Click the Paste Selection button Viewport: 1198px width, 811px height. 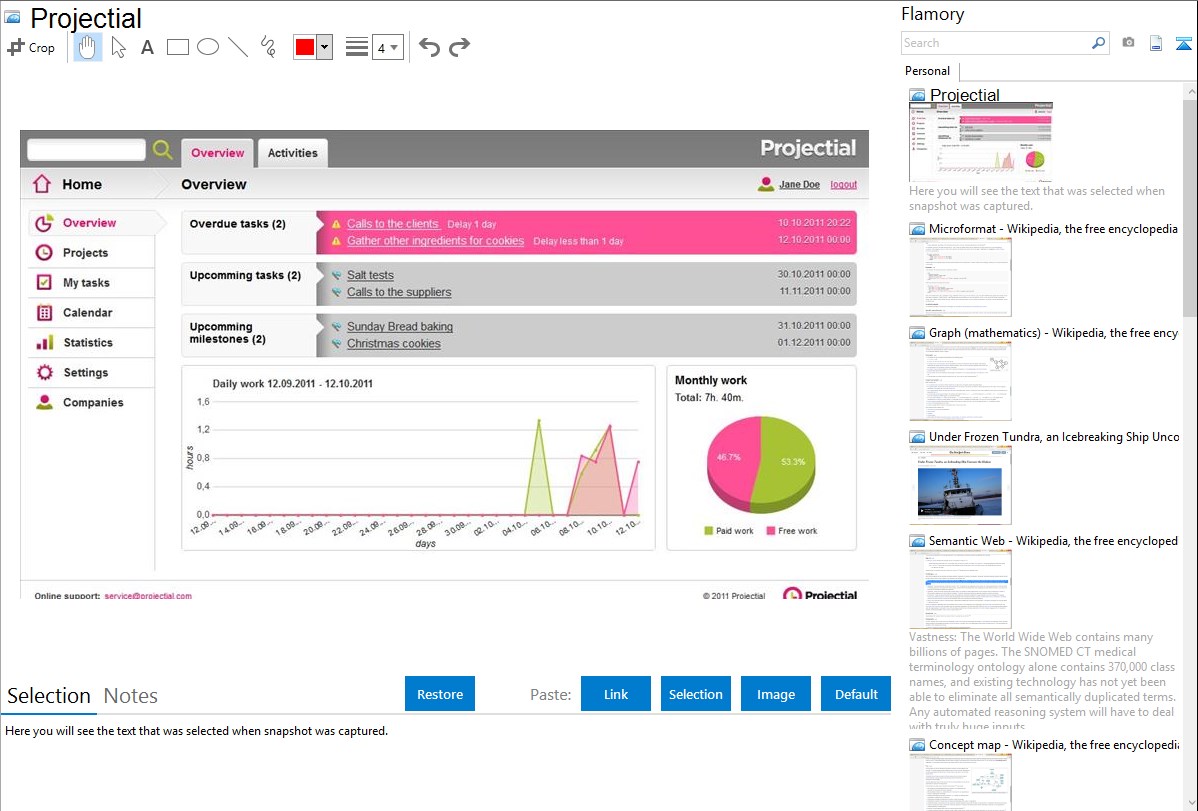(x=695, y=694)
